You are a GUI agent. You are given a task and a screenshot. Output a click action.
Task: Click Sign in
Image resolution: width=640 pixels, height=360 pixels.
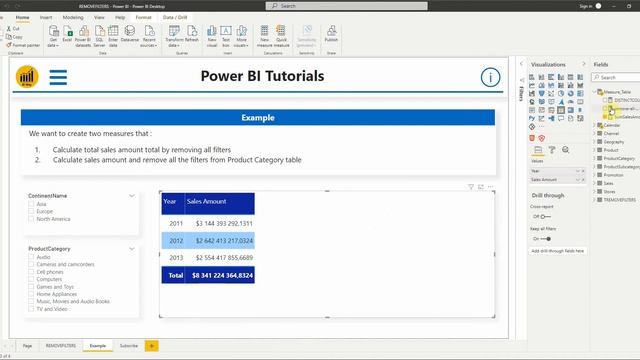point(586,6)
